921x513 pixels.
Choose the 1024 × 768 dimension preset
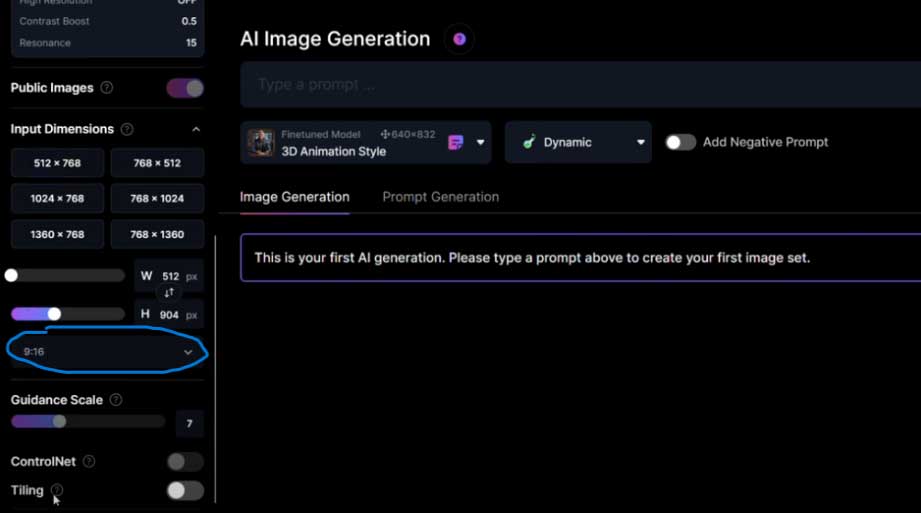point(57,198)
